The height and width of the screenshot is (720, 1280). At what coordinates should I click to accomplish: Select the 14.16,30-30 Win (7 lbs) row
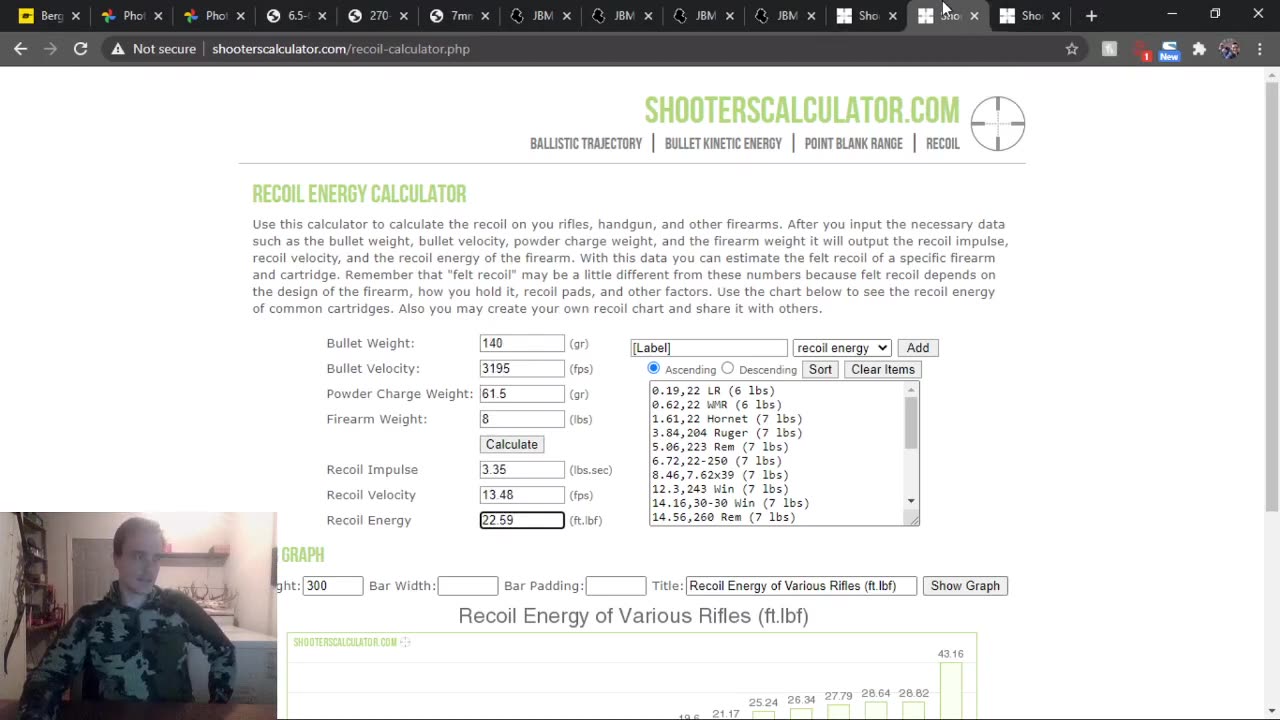click(730, 503)
